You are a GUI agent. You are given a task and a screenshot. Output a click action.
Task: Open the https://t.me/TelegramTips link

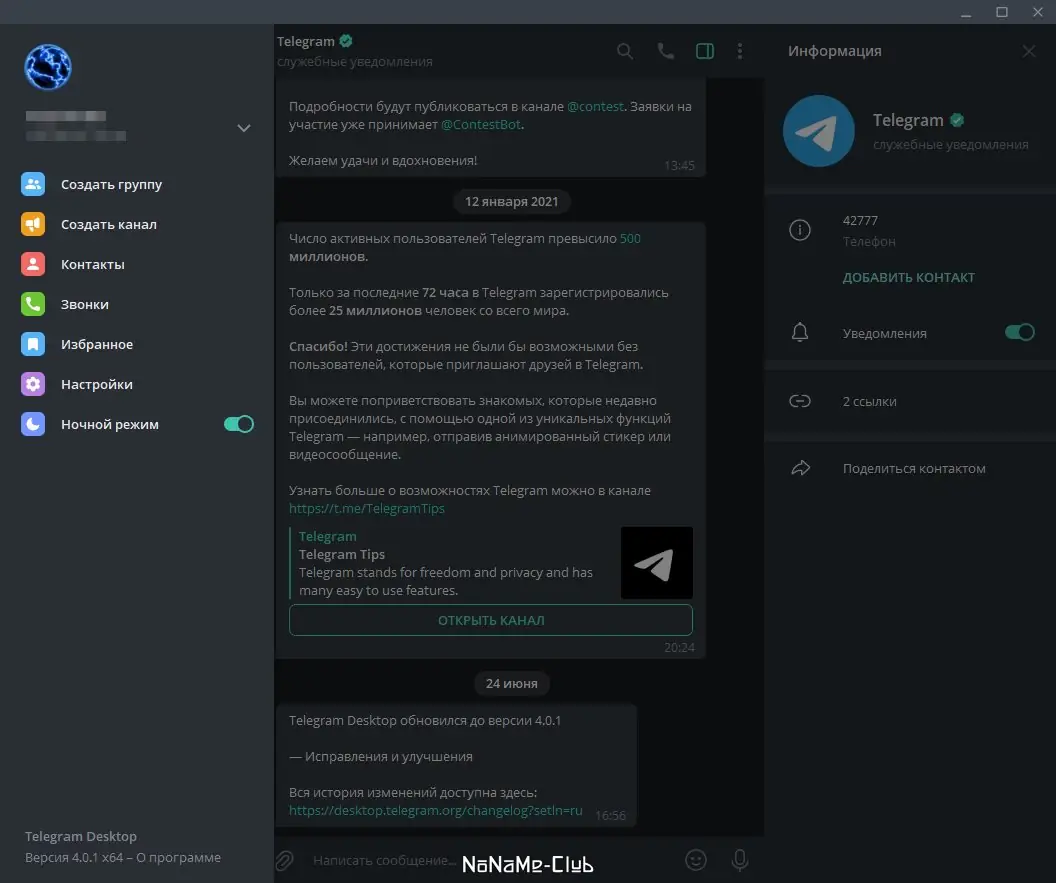point(367,509)
